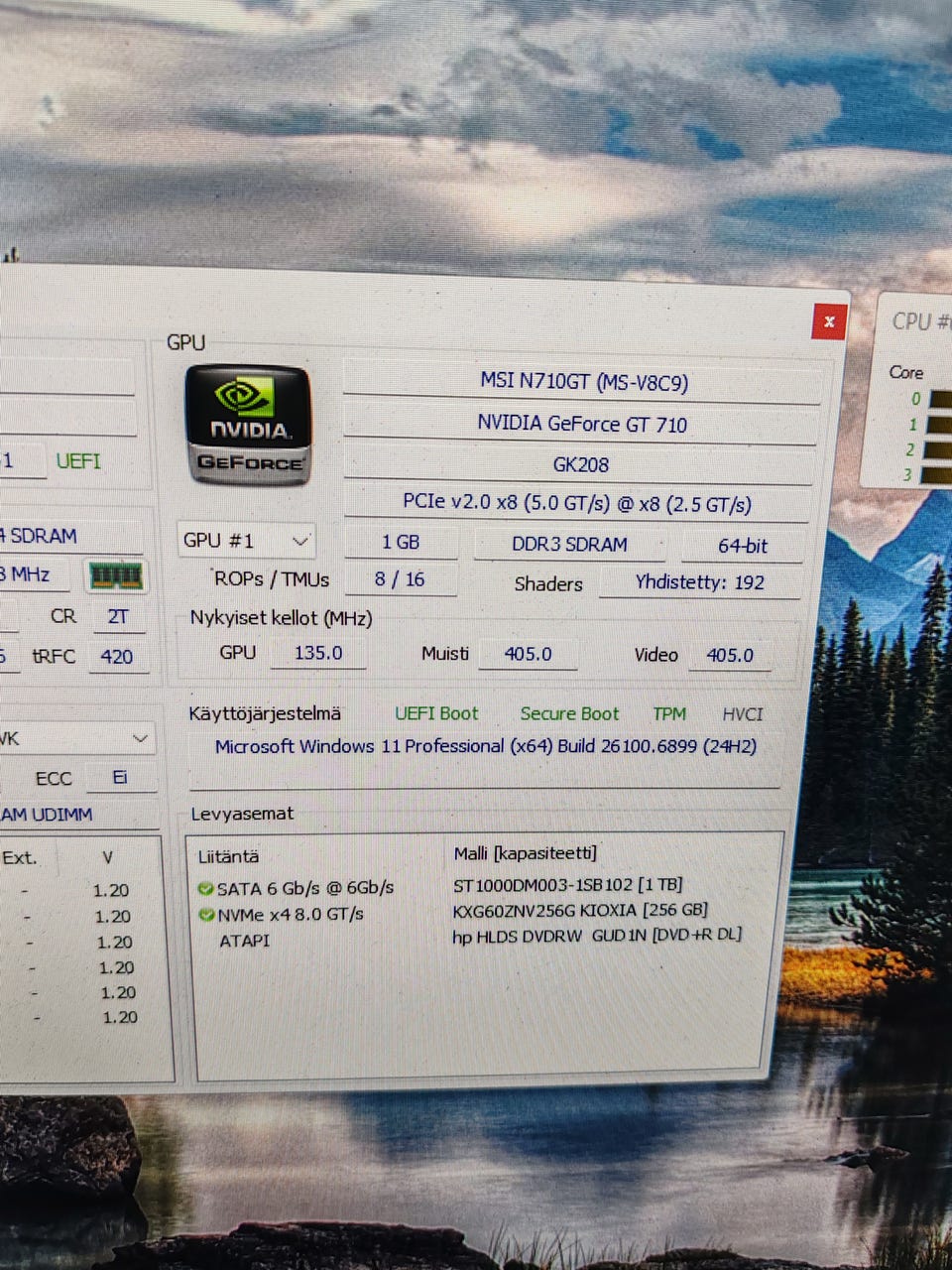The image size is (952, 1270).
Task: Click the Yhdistetty: 192 shaders value
Action: pyautogui.click(x=700, y=582)
